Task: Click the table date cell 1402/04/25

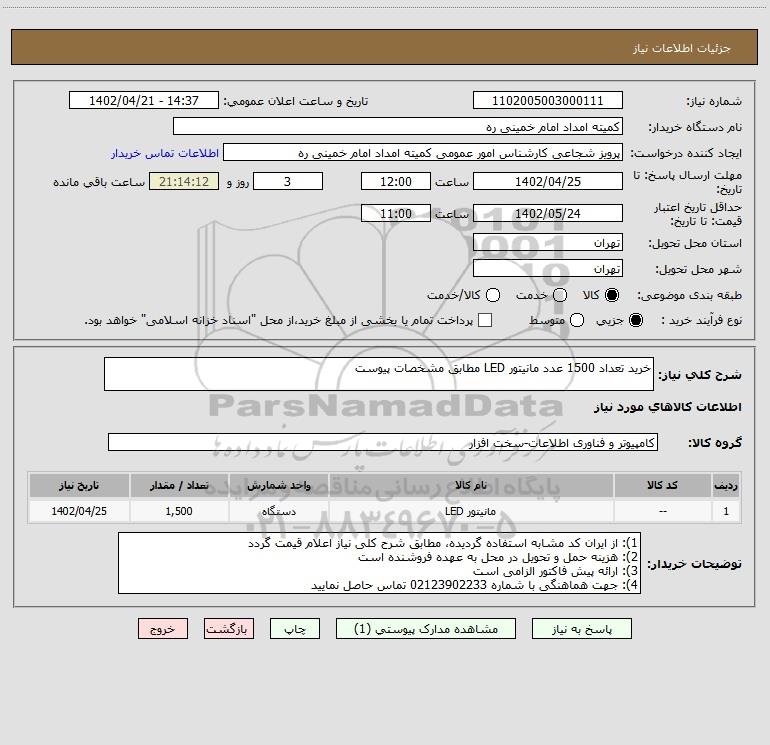Action: coord(79,511)
